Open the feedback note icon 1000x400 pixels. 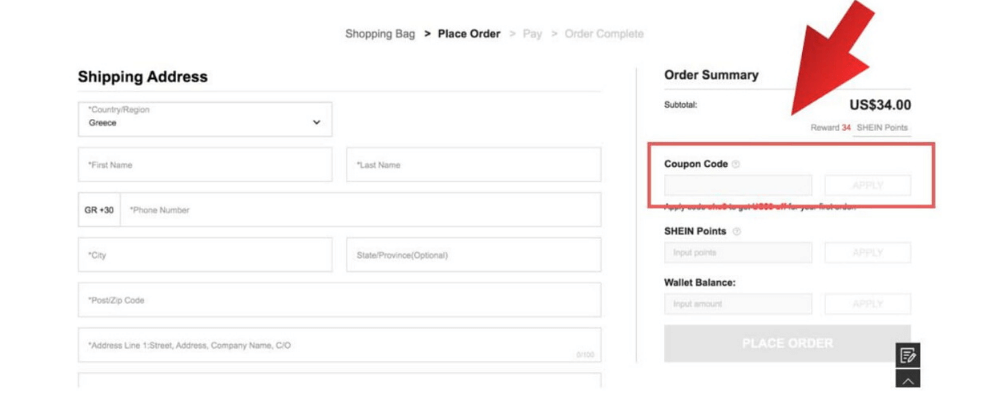pyautogui.click(x=908, y=355)
